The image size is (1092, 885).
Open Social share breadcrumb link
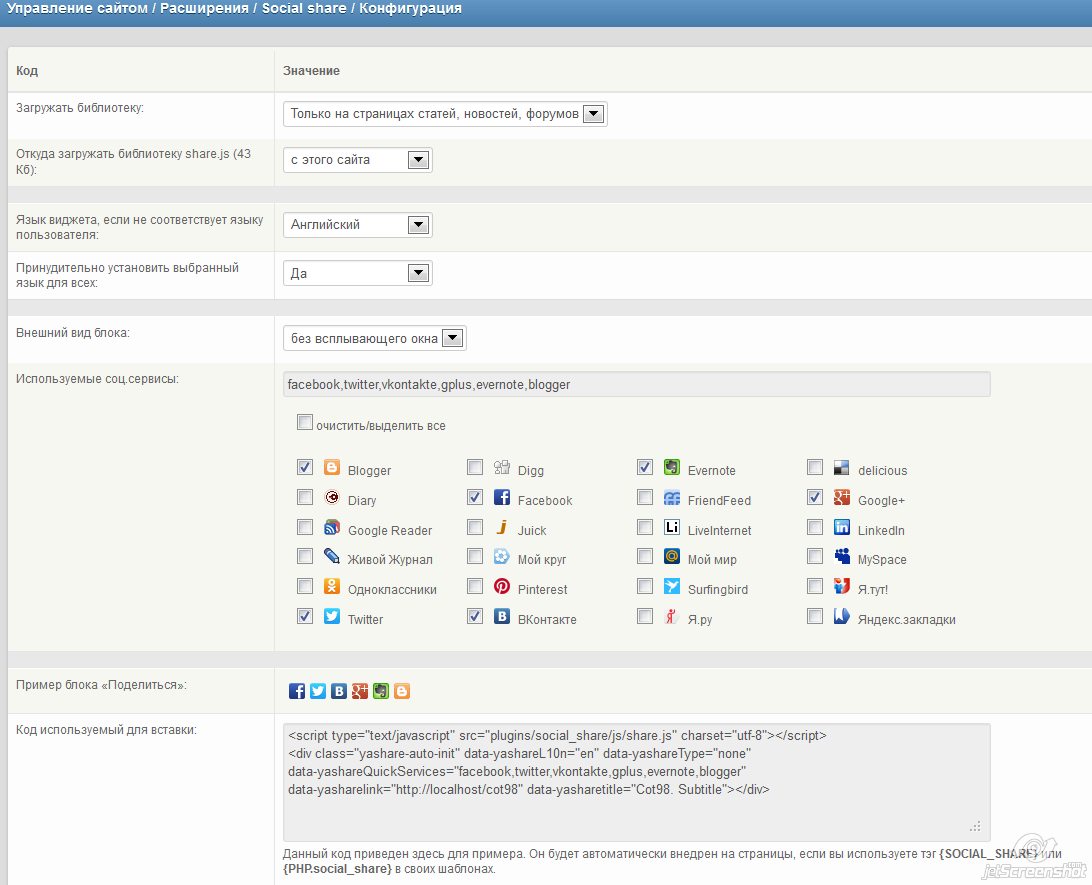304,8
